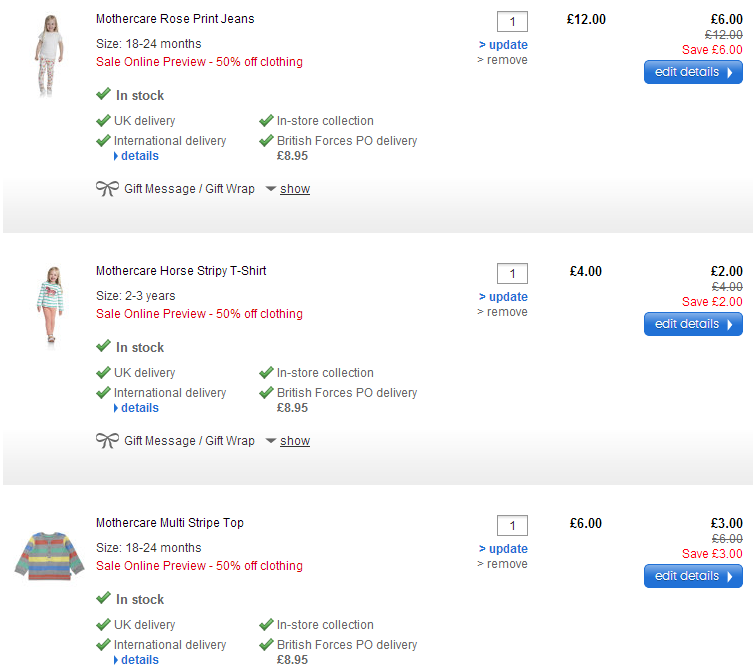Edit details of Rose Print Jeans
The image size is (753, 666).
coord(693,72)
